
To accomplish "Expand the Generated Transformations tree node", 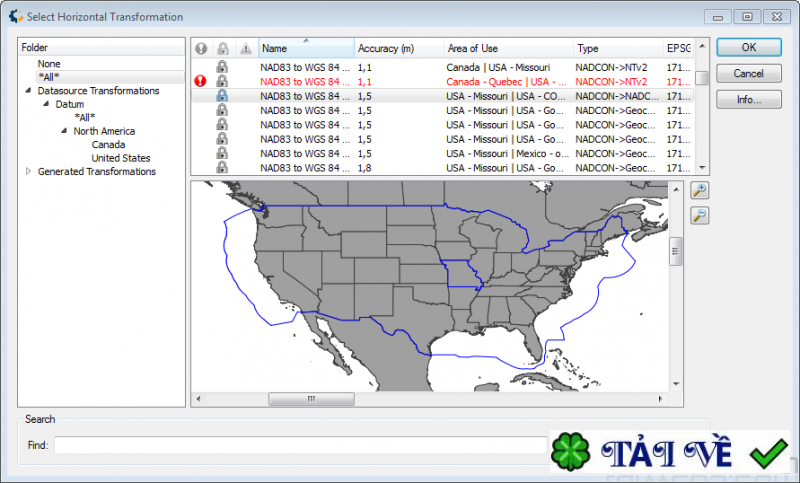I will pos(29,171).
